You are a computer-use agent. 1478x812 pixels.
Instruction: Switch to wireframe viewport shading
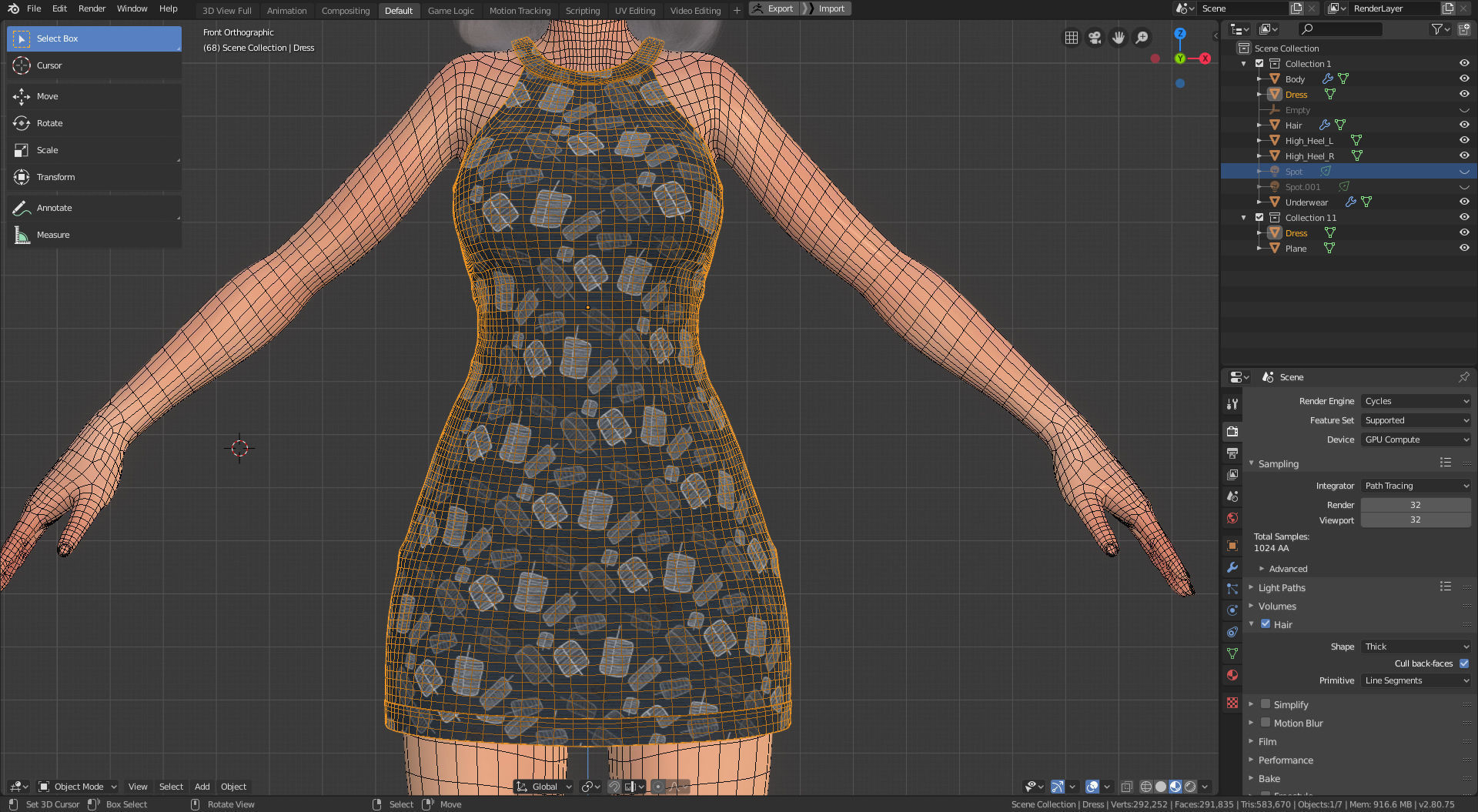click(x=1146, y=787)
